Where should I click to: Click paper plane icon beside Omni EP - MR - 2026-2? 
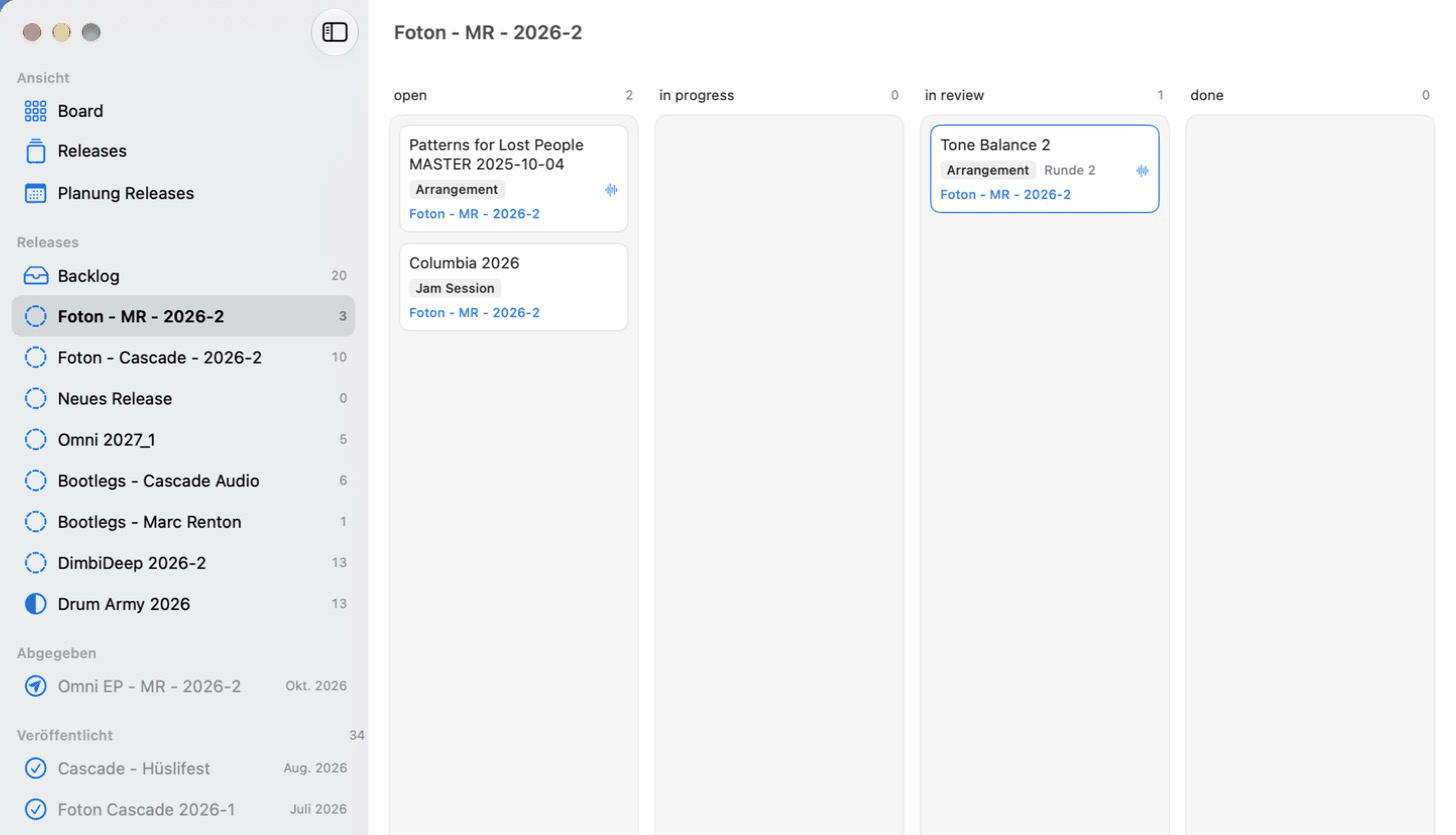[x=35, y=686]
